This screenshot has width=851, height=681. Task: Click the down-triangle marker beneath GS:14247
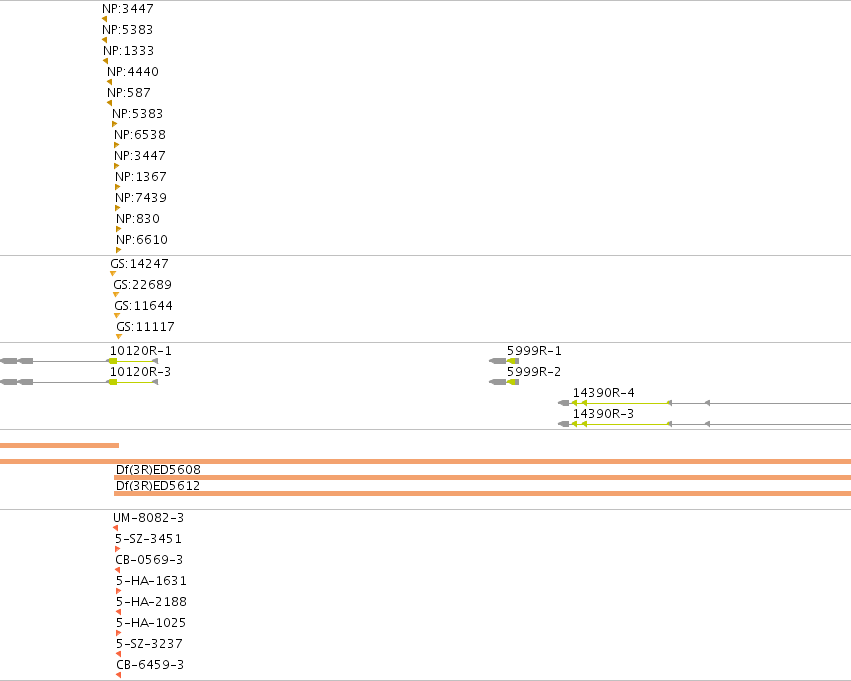pos(113,273)
